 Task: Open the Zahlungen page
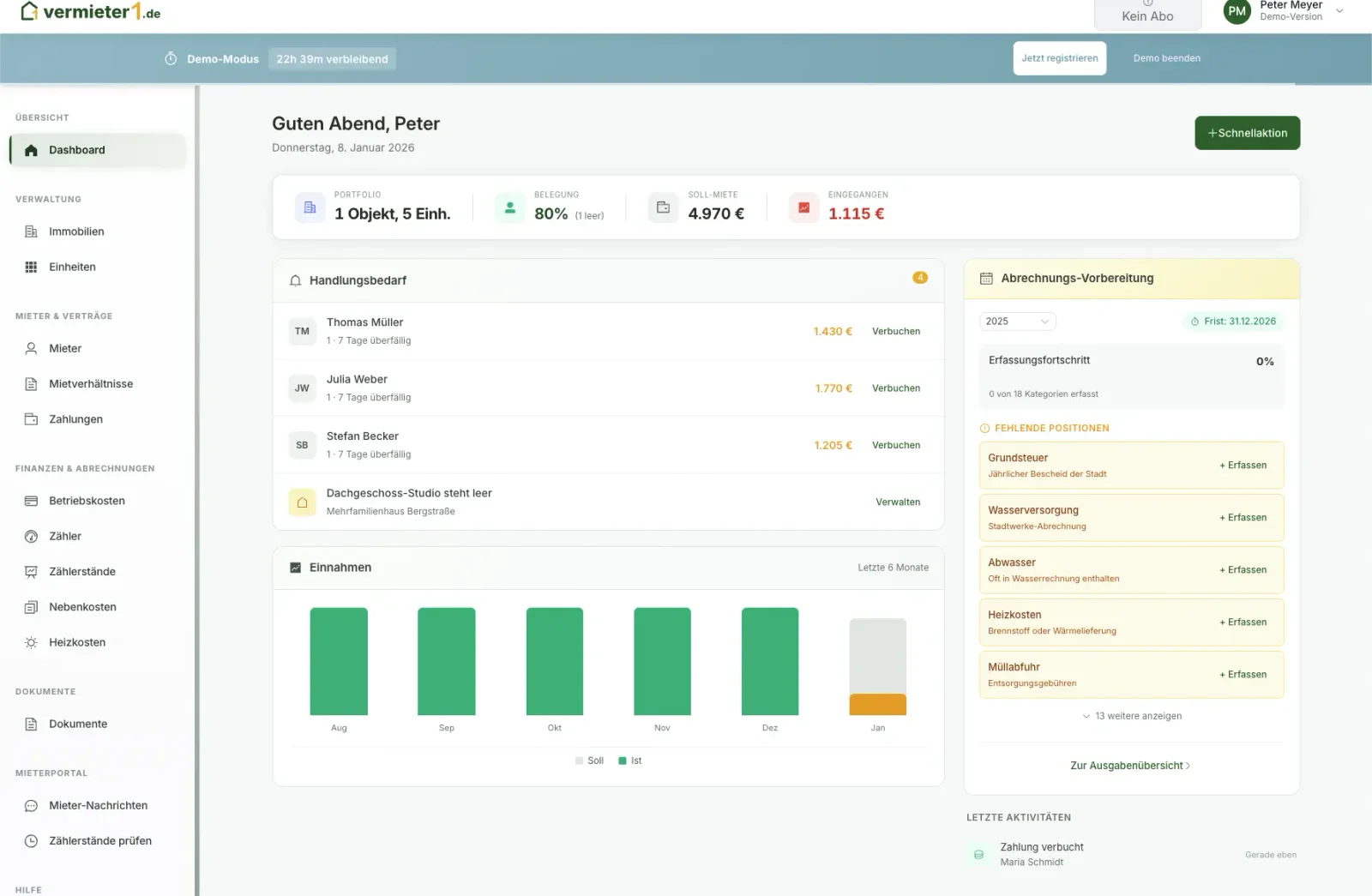[75, 418]
